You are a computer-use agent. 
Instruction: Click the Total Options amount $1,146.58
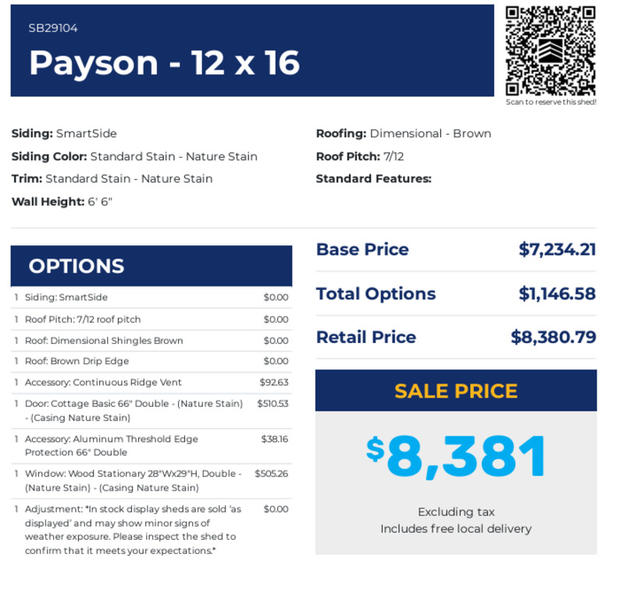pyautogui.click(x=557, y=294)
